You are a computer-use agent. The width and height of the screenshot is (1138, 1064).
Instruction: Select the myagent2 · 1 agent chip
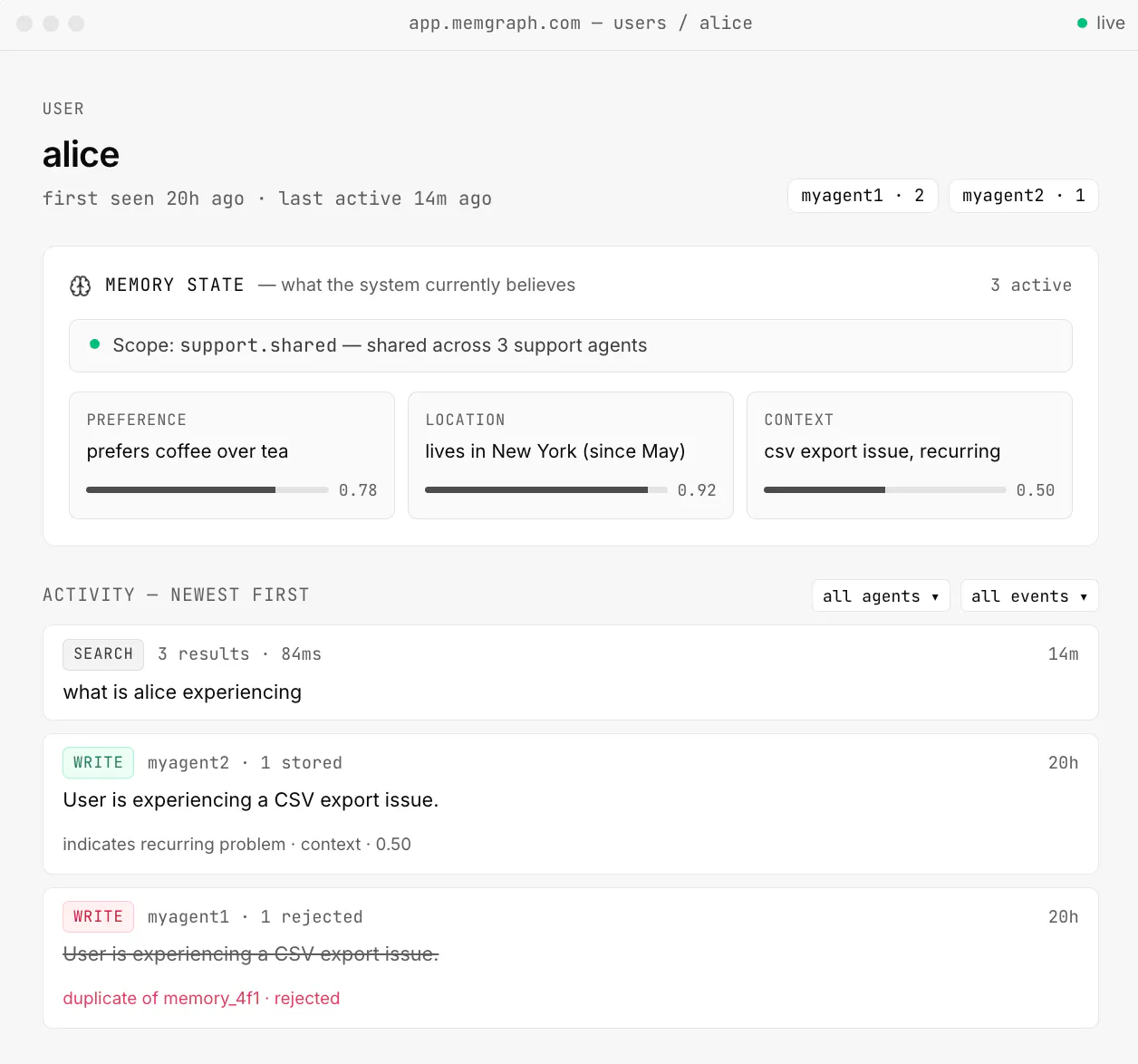1024,196
